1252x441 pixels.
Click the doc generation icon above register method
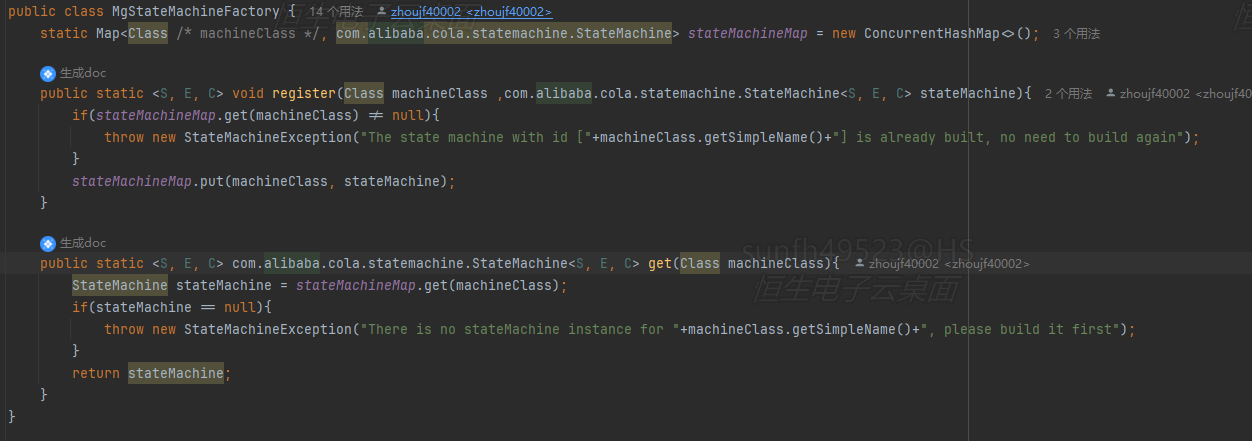[x=47, y=73]
